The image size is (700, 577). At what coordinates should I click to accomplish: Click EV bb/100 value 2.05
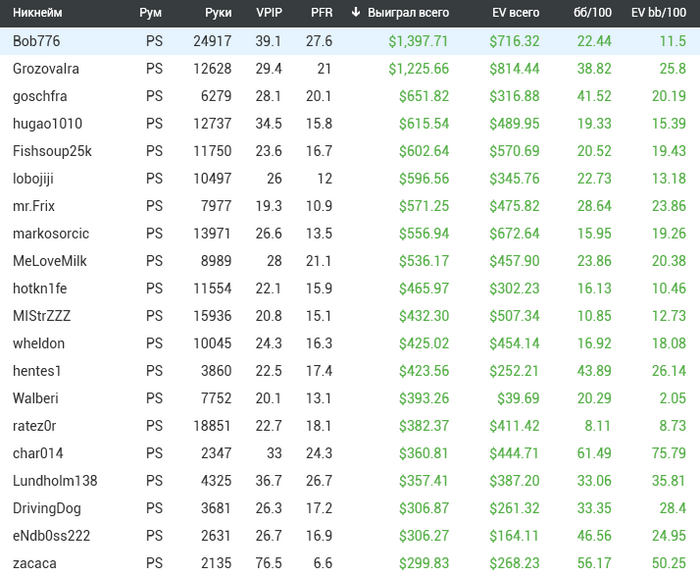click(x=673, y=398)
